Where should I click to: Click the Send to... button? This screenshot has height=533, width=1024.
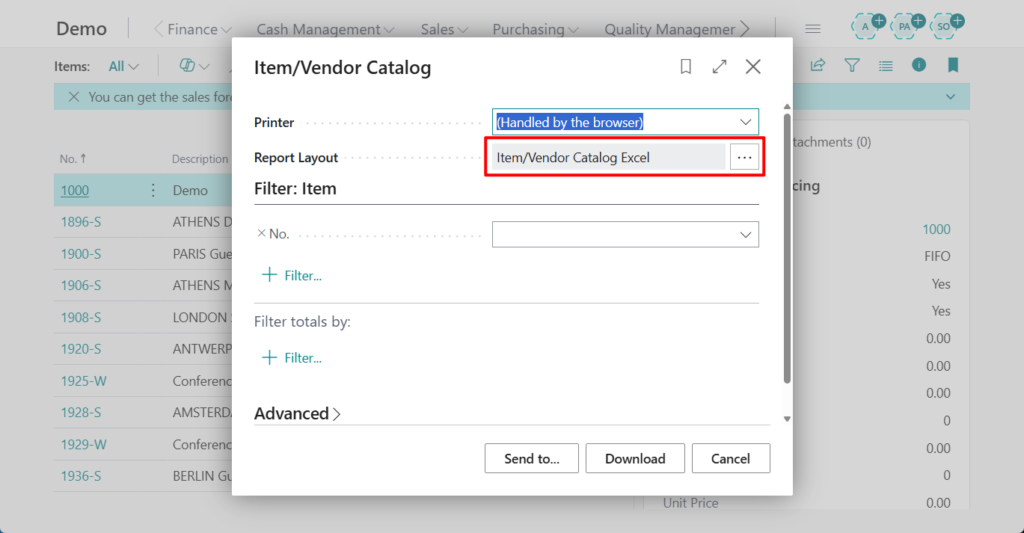[x=531, y=458]
